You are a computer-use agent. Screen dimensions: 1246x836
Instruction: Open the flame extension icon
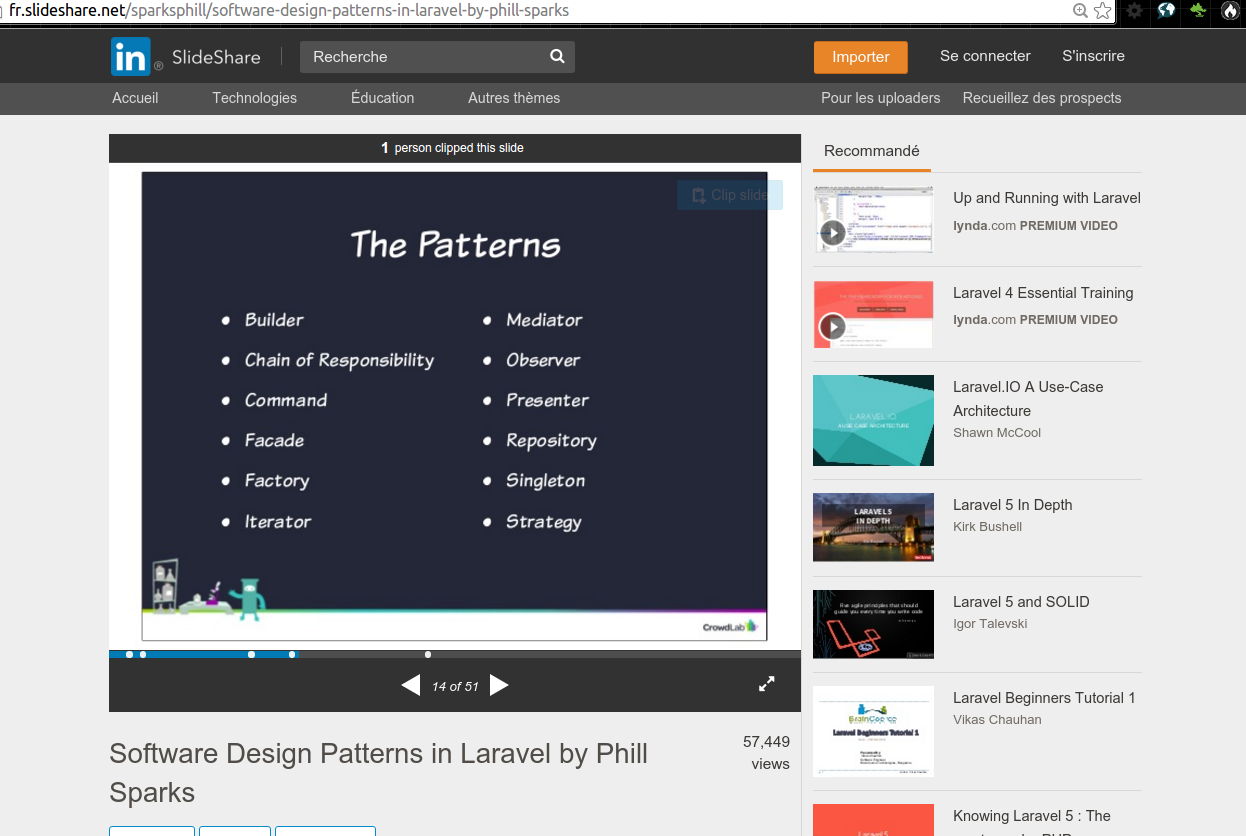1230,11
